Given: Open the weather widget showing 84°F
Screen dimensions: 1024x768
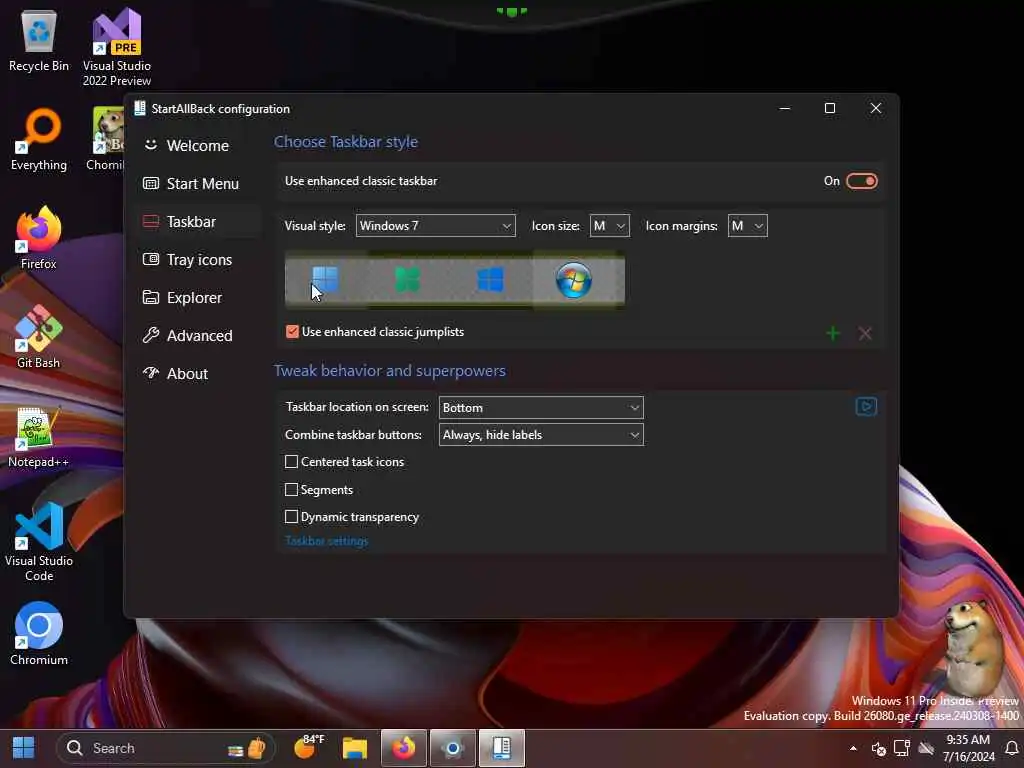Looking at the screenshot, I should (x=310, y=747).
